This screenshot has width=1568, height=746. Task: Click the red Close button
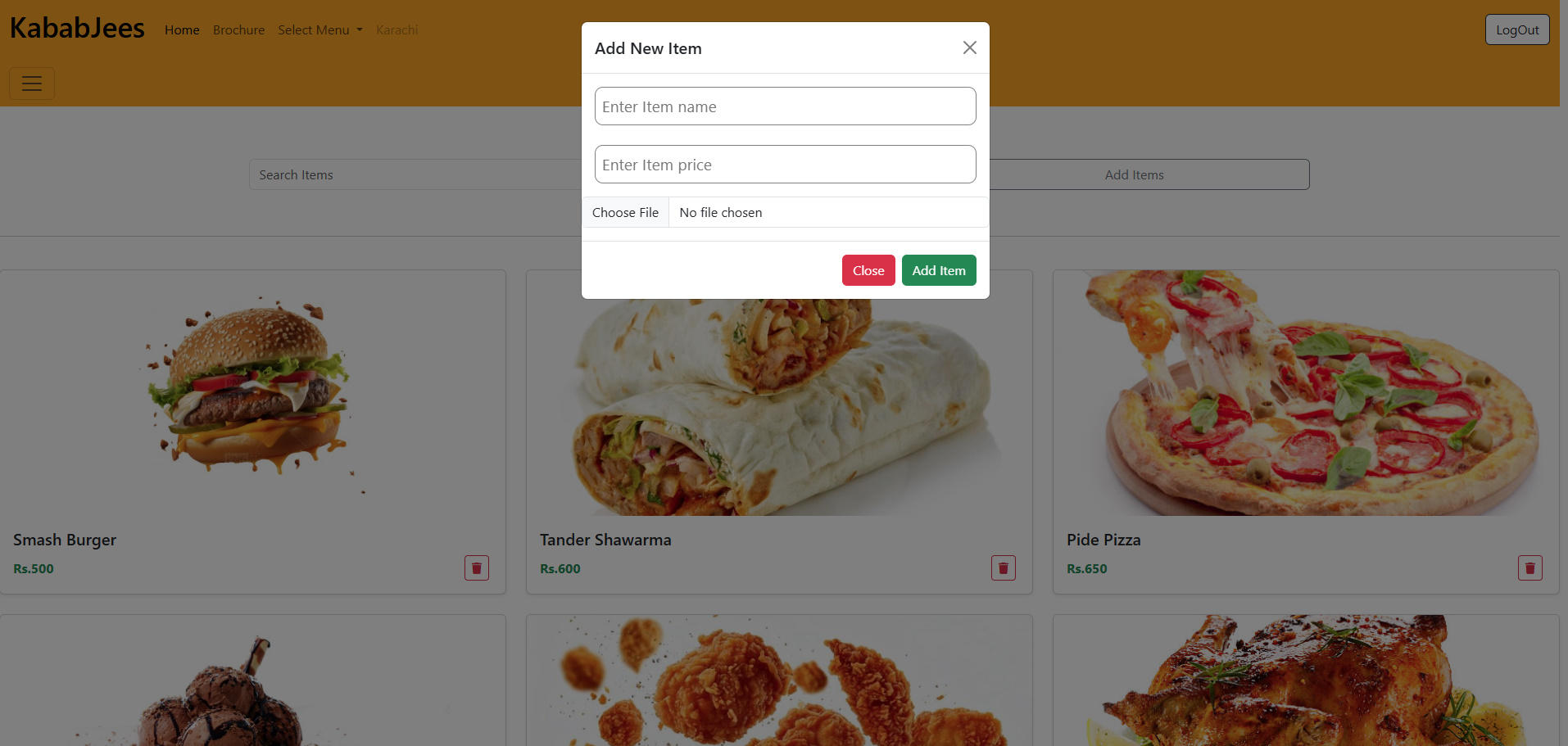868,270
